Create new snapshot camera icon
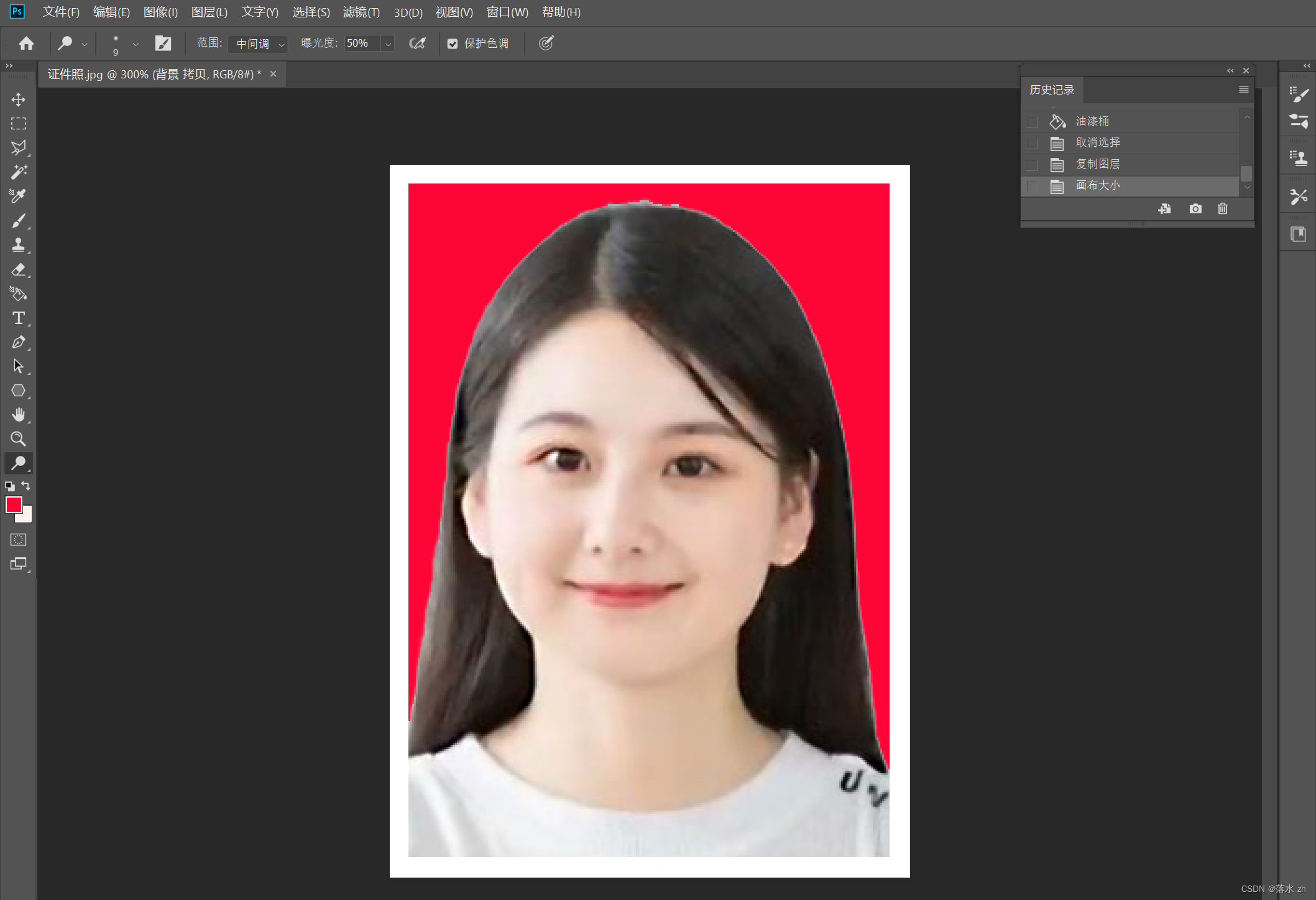This screenshot has height=900, width=1316. [x=1195, y=209]
